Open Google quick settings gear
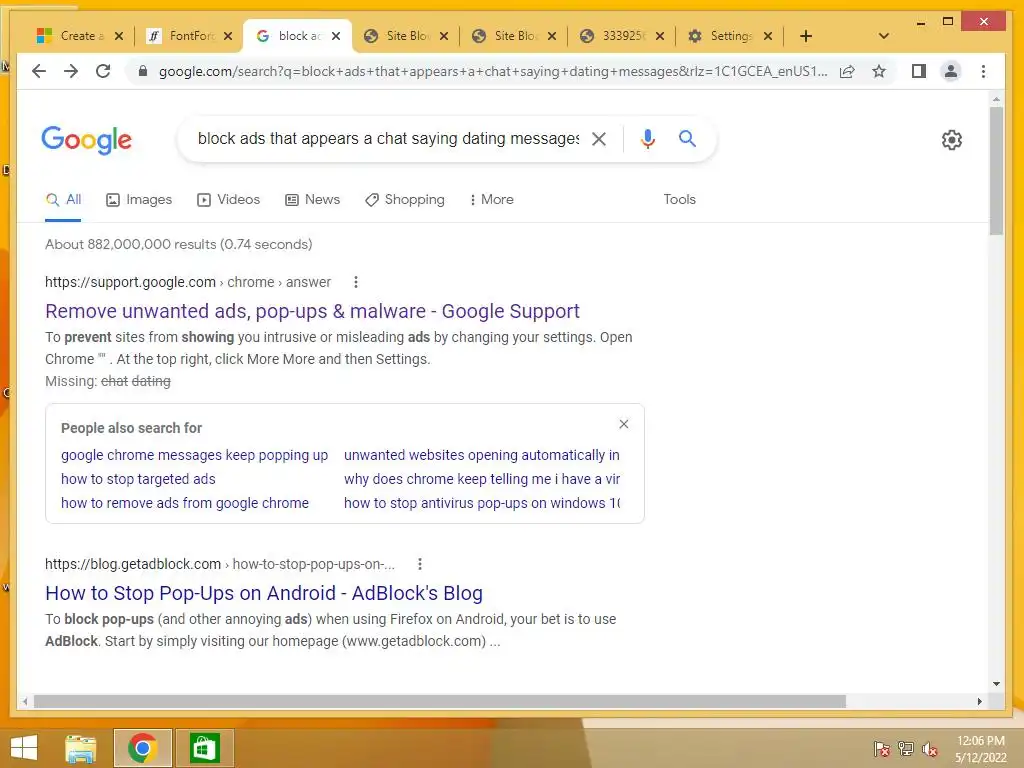Viewport: 1024px width, 768px height. [952, 139]
